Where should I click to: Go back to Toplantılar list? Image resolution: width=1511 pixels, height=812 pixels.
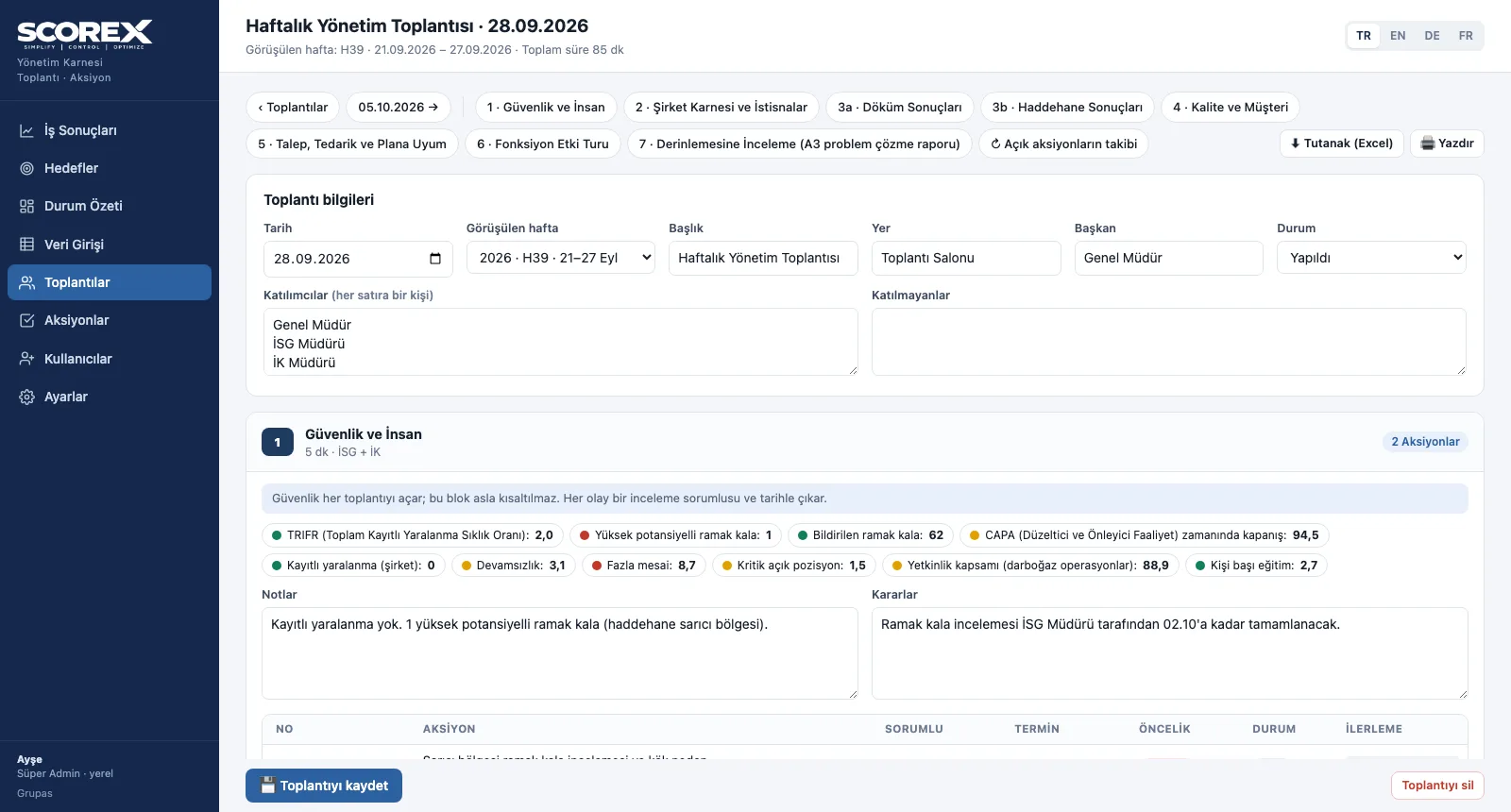(x=293, y=107)
